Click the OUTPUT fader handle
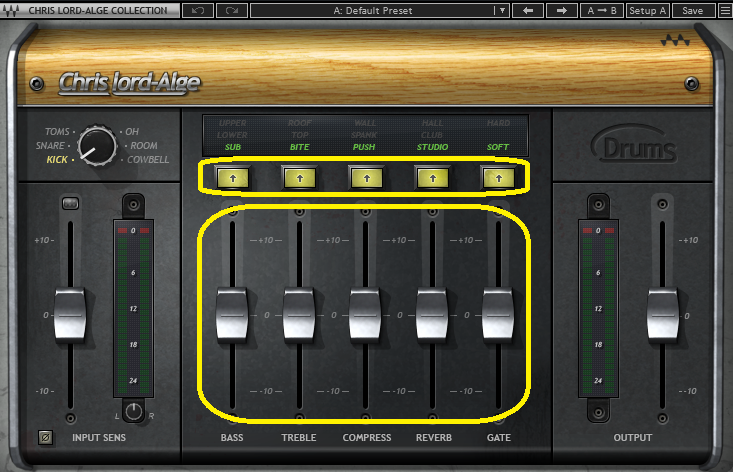733x472 pixels. [662, 314]
